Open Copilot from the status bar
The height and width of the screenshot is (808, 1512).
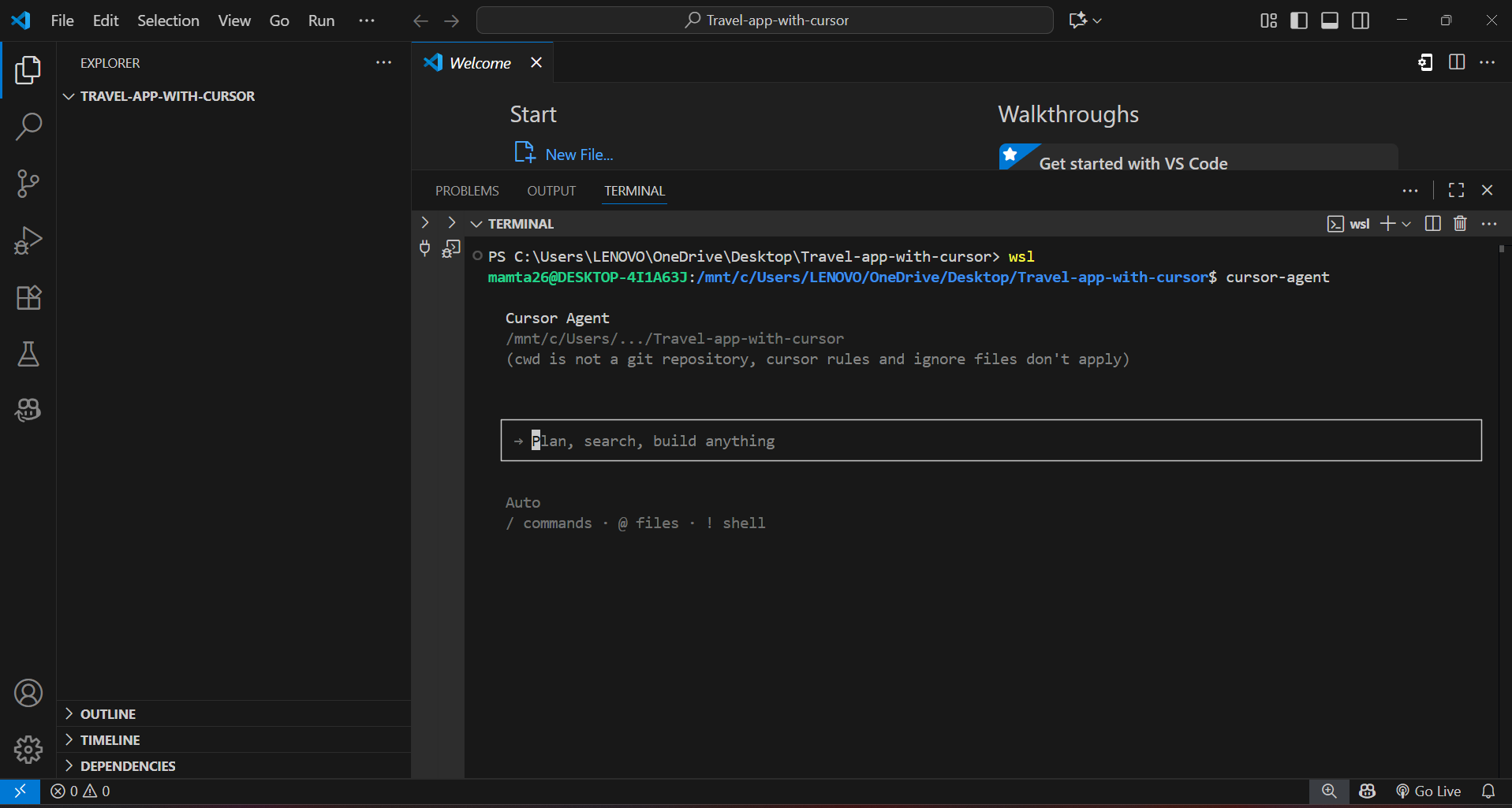(1368, 791)
